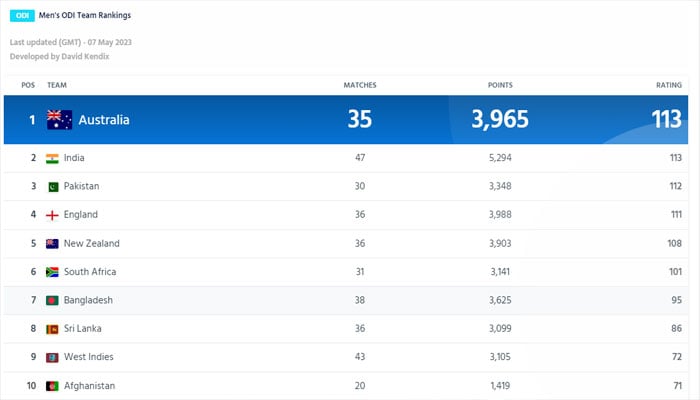Click the Rating column header
700x400 pixels.
tap(668, 85)
